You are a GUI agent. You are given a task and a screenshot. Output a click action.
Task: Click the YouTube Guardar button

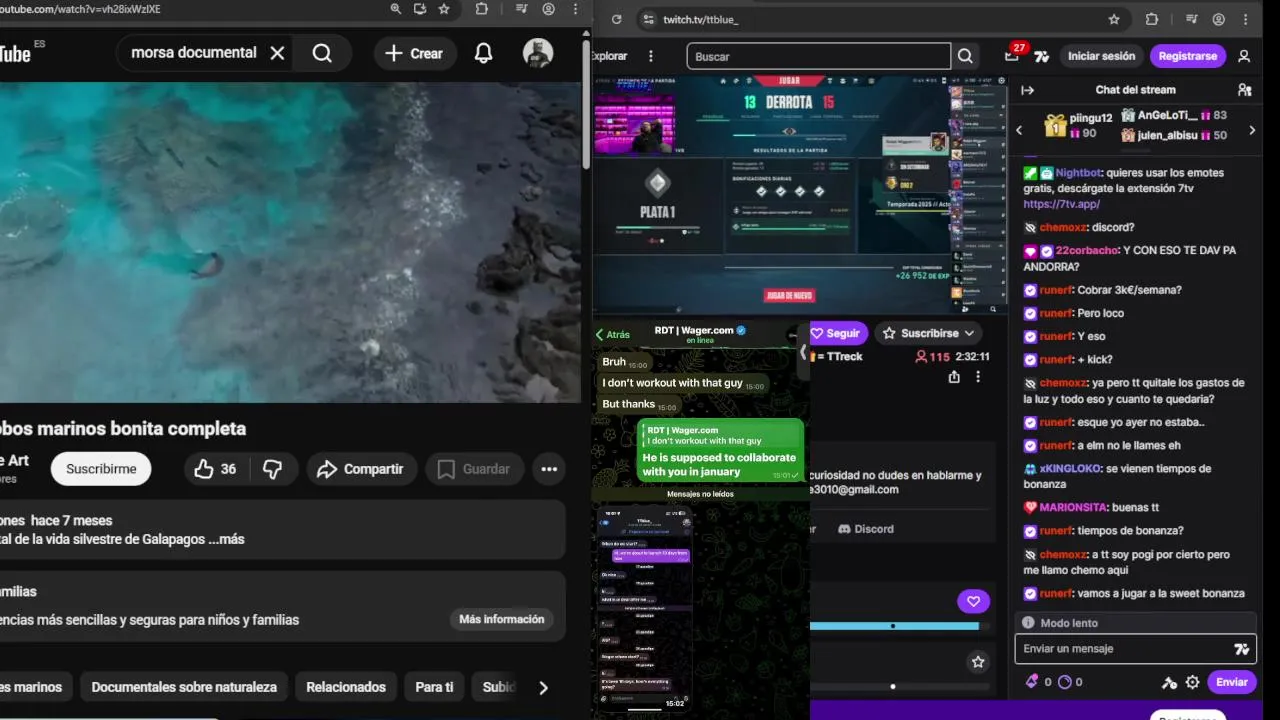tap(475, 469)
